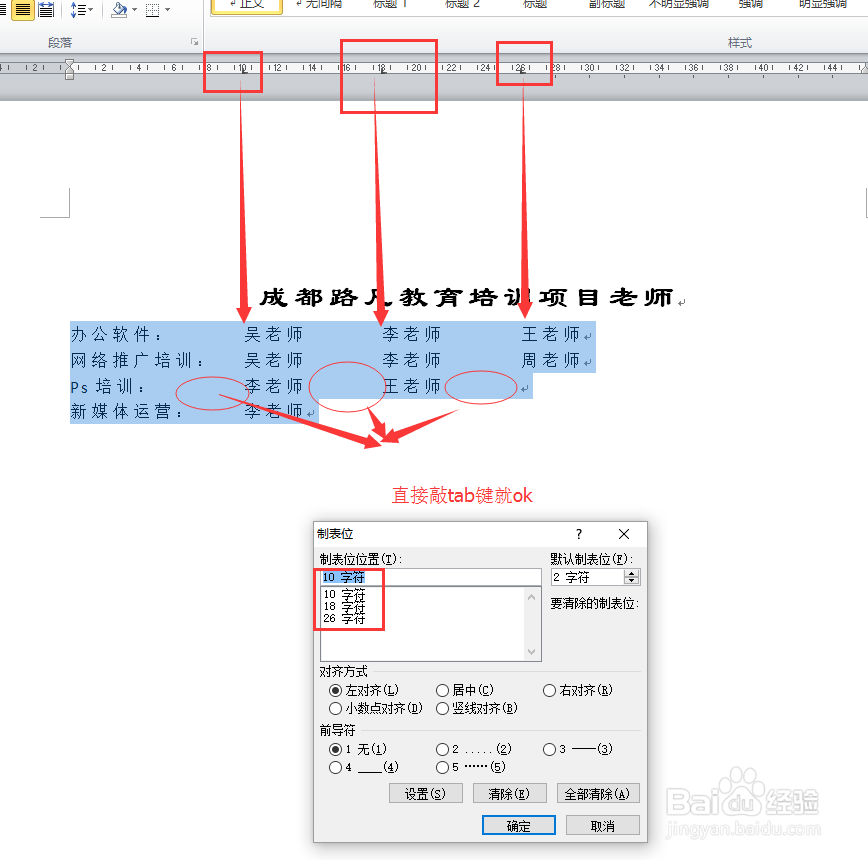Select 小数点对齐 decimal alignment
868x860 pixels.
[335, 709]
